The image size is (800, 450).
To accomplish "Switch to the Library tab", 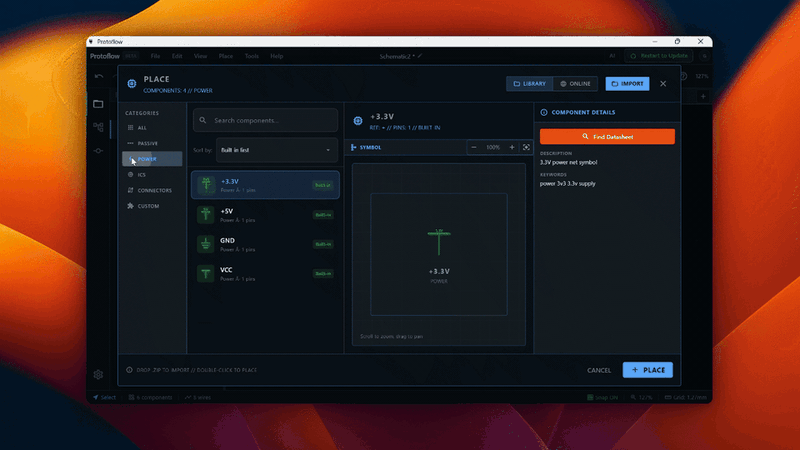I will pos(530,84).
